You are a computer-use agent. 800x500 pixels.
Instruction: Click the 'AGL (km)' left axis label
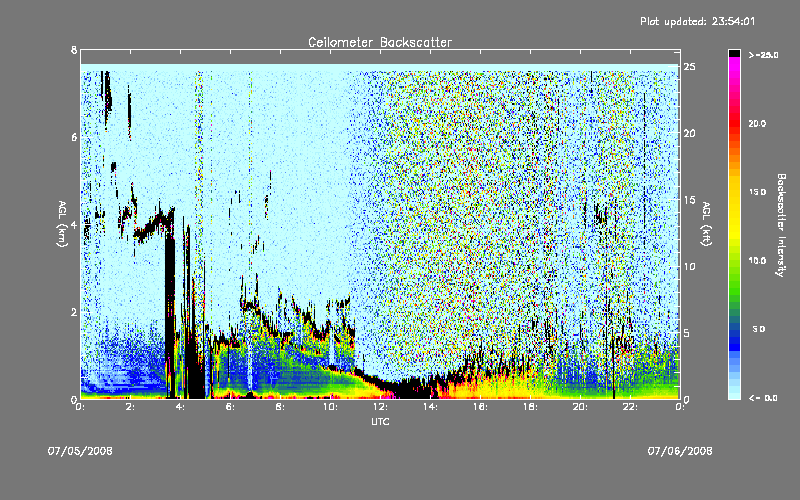coord(62,224)
